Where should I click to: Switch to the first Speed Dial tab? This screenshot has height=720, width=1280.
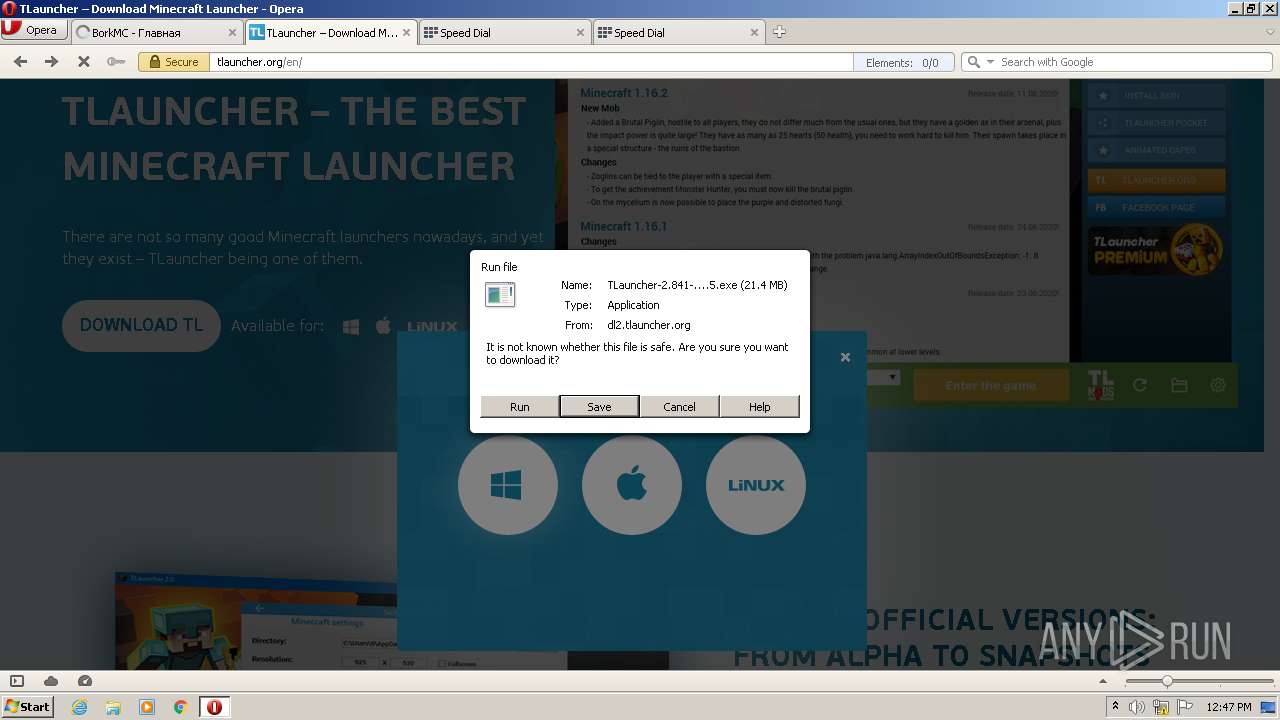pos(504,32)
